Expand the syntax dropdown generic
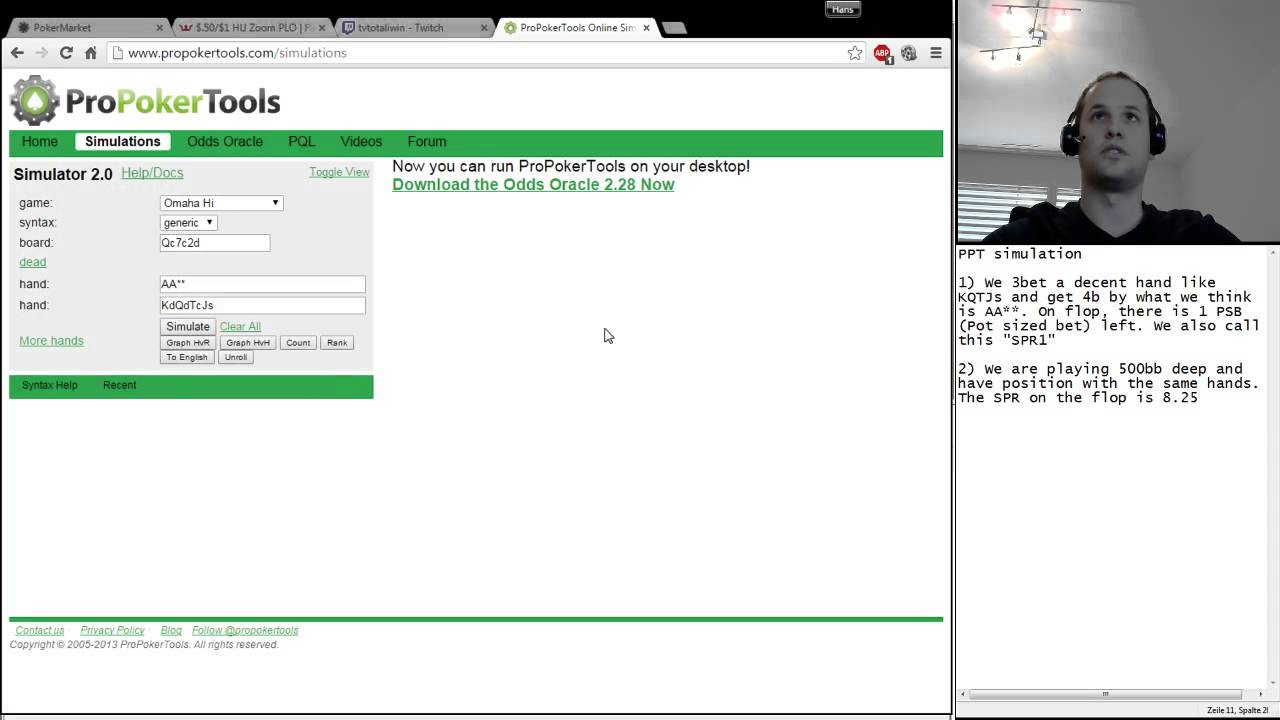Screen dimensions: 1280x720 pos(188,223)
